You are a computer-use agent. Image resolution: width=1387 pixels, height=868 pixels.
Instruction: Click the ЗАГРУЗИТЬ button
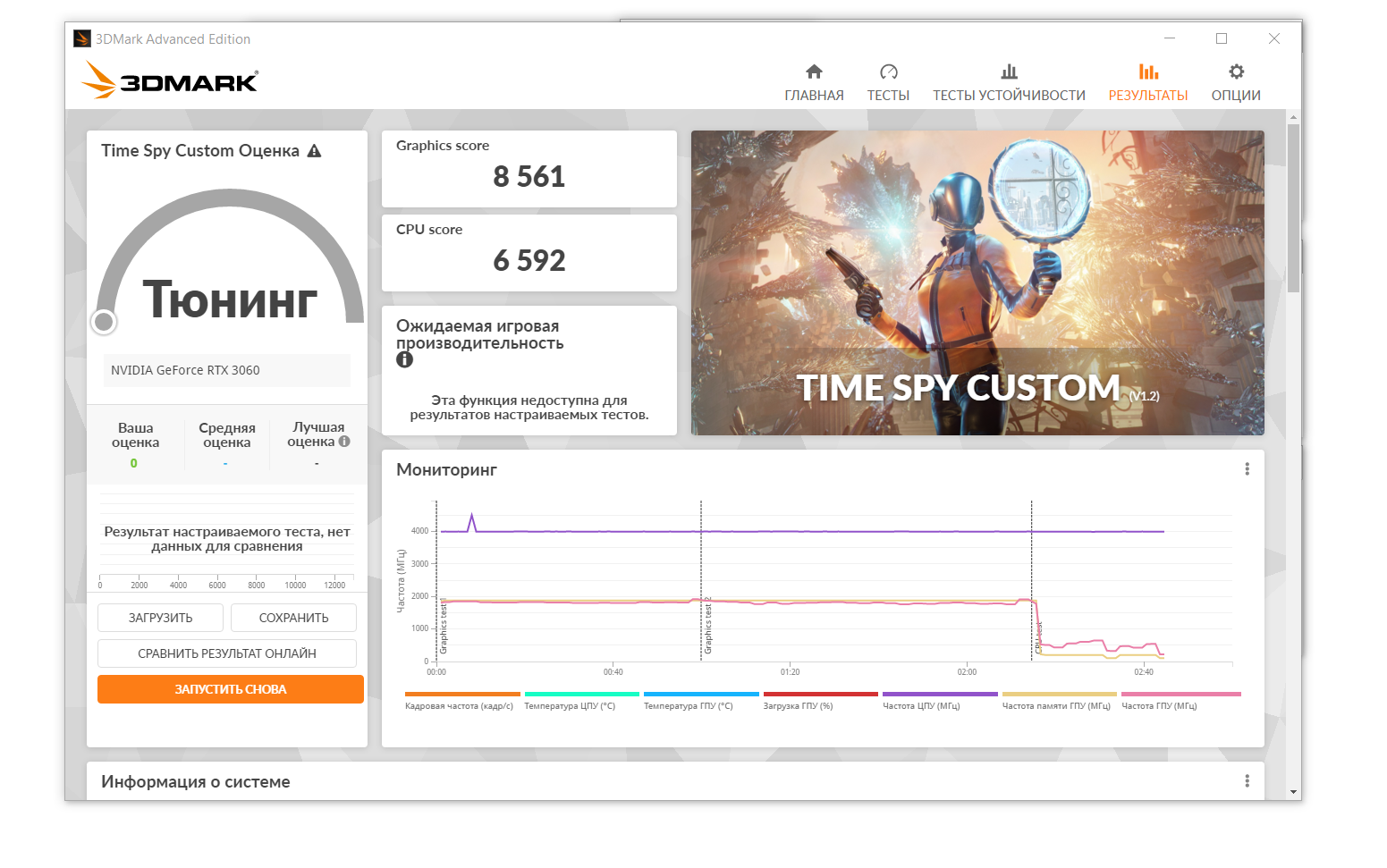160,618
